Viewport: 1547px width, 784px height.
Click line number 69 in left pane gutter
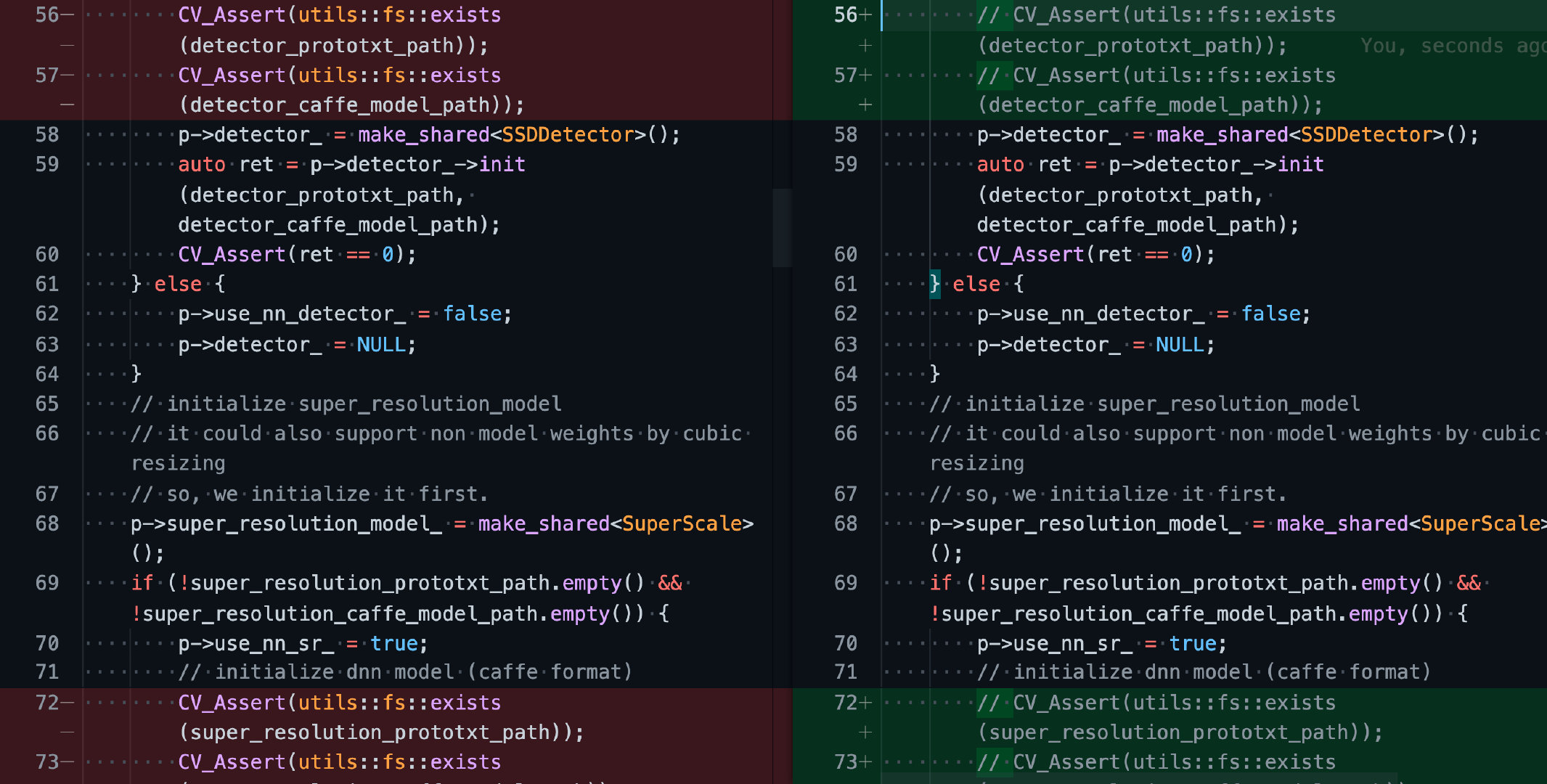click(47, 583)
